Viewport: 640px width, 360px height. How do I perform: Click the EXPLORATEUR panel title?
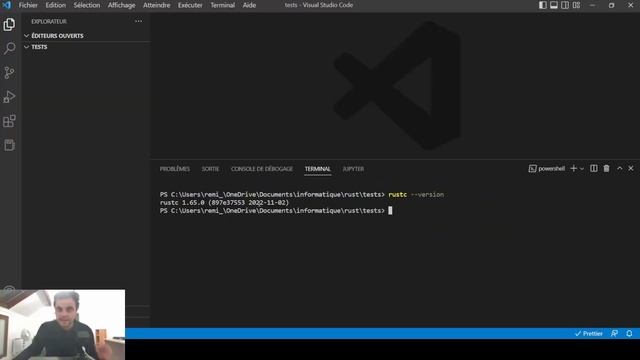tap(49, 21)
